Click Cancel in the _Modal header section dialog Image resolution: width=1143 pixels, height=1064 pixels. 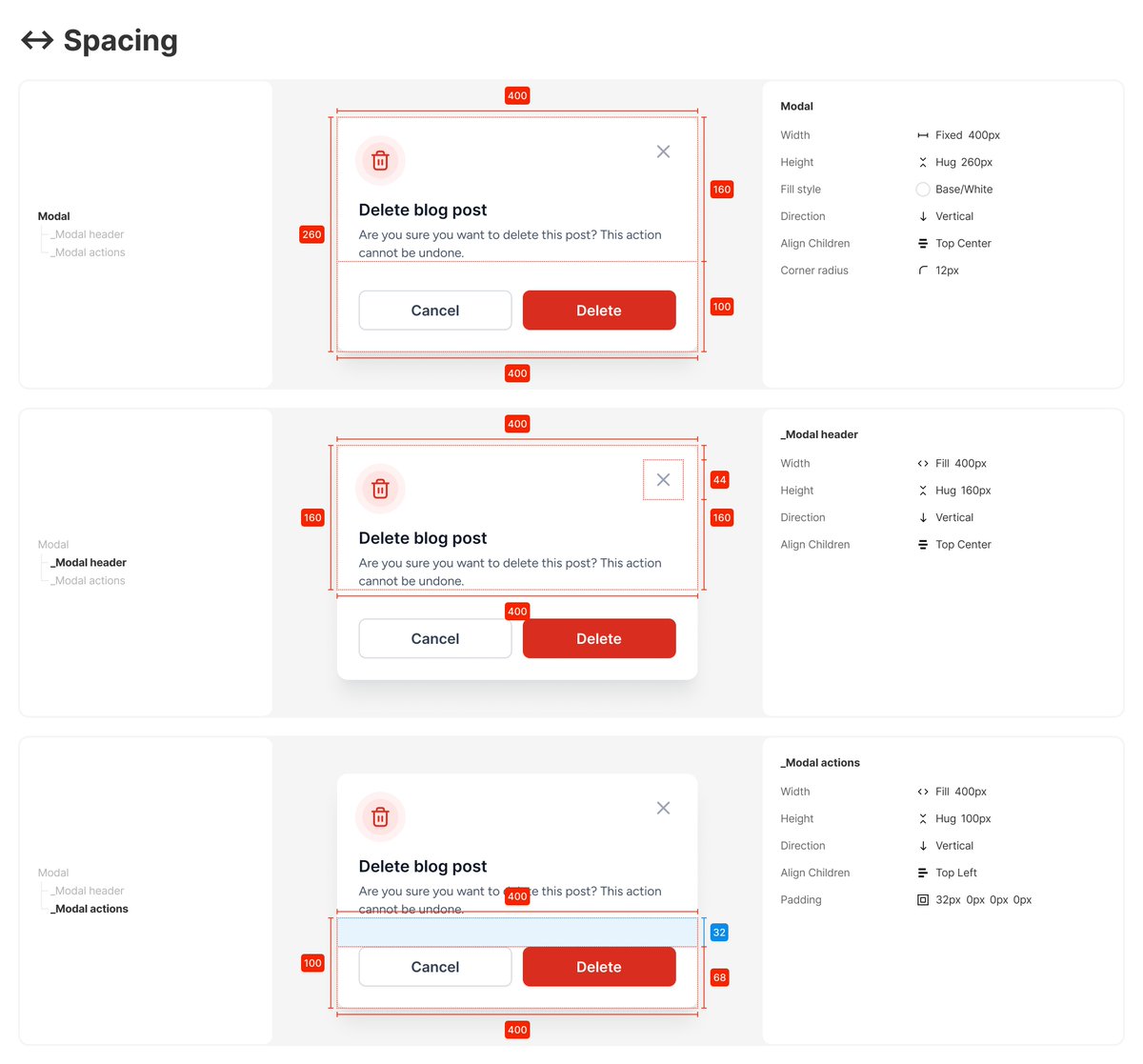click(435, 638)
